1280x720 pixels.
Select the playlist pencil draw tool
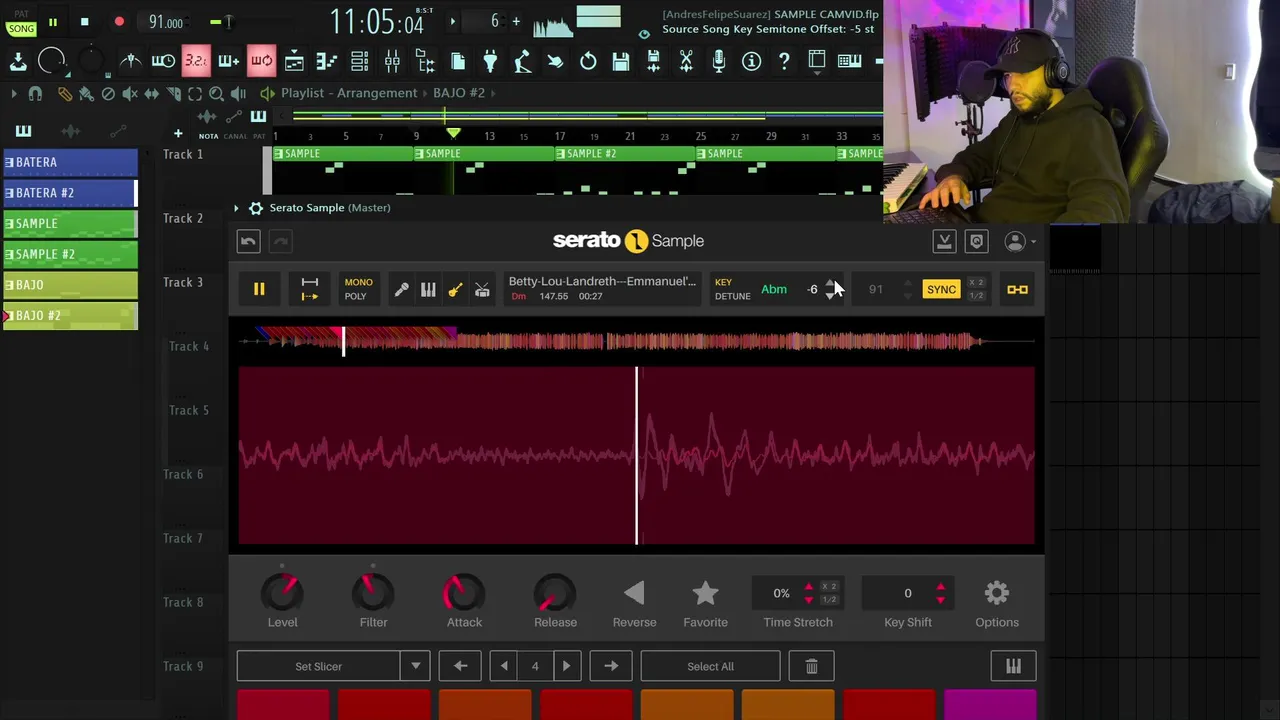[65, 93]
